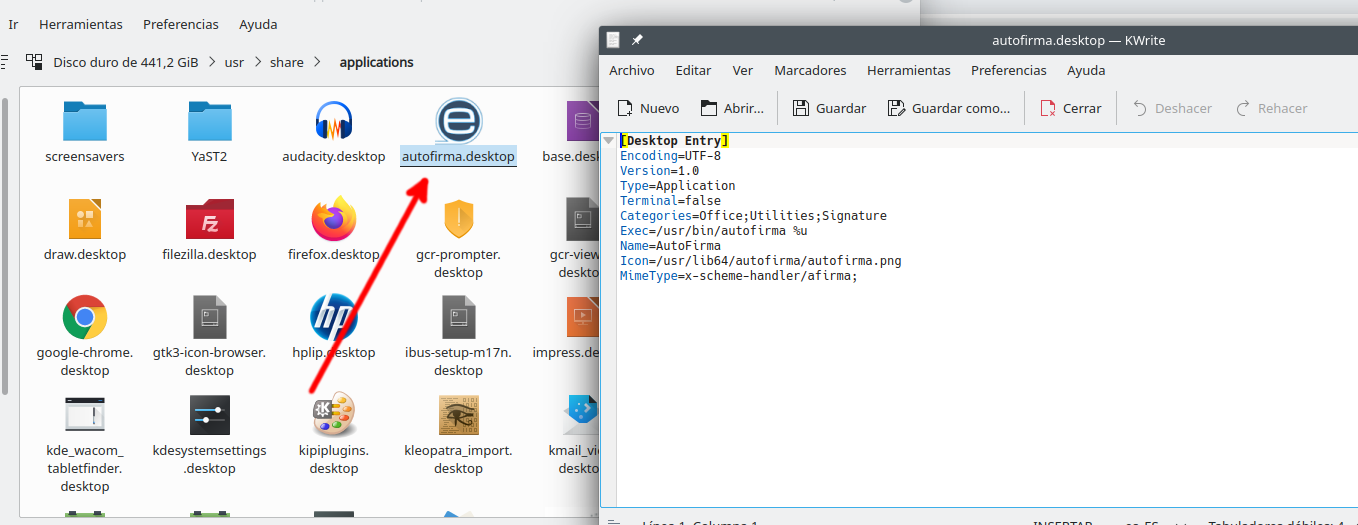Select the autofirma.desktop icon
1358x525 pixels.
coord(458,122)
